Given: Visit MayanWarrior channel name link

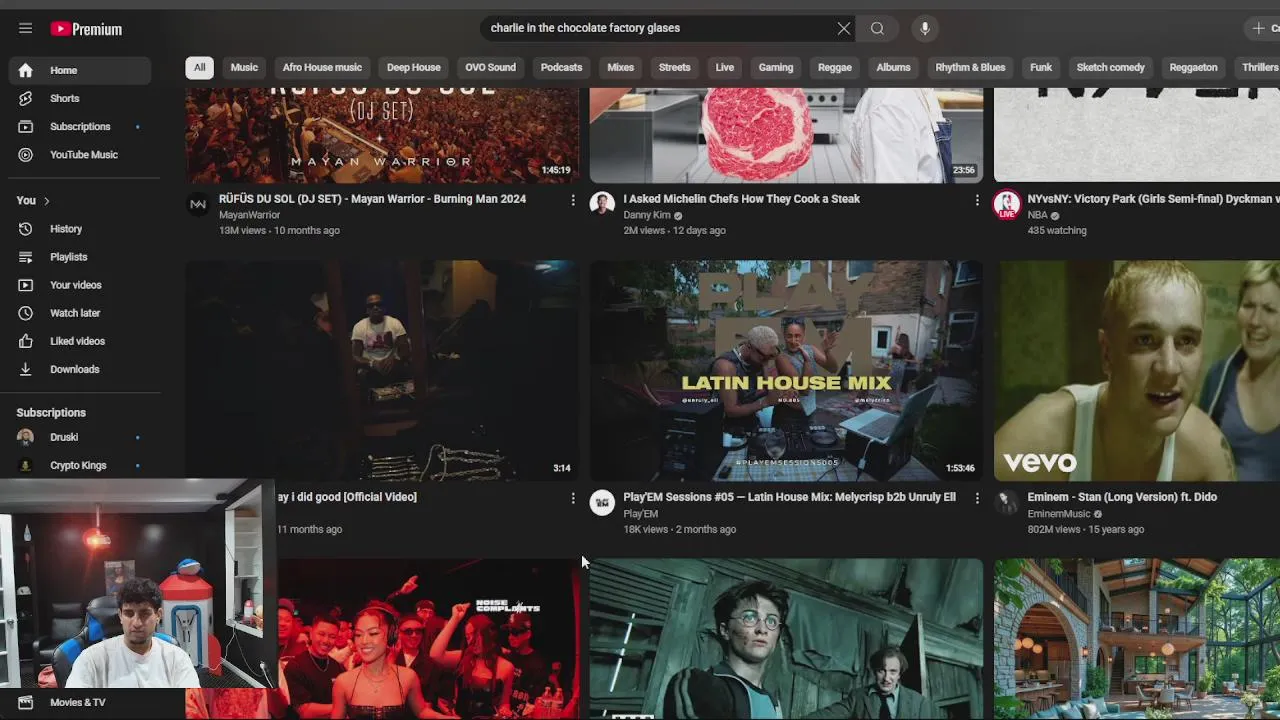Looking at the screenshot, I should click(x=249, y=215).
